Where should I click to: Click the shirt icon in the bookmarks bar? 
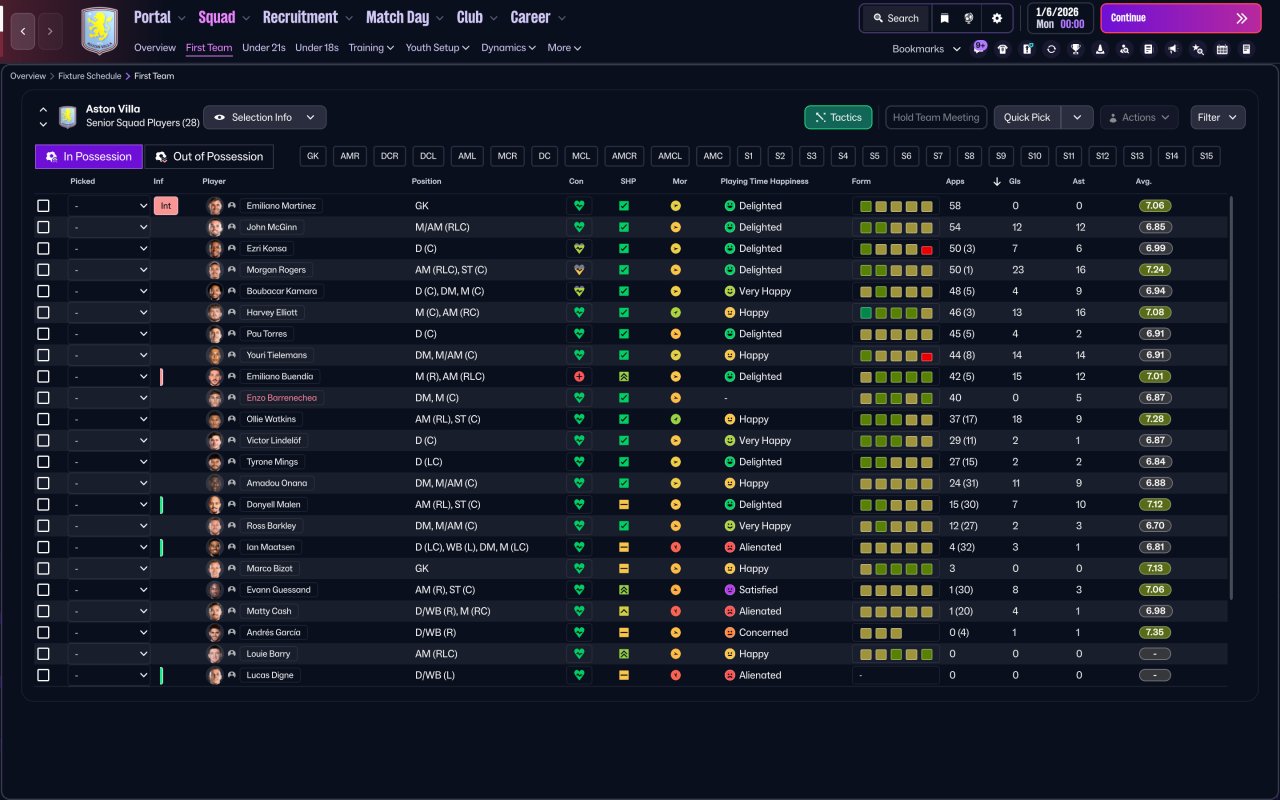coord(1003,49)
